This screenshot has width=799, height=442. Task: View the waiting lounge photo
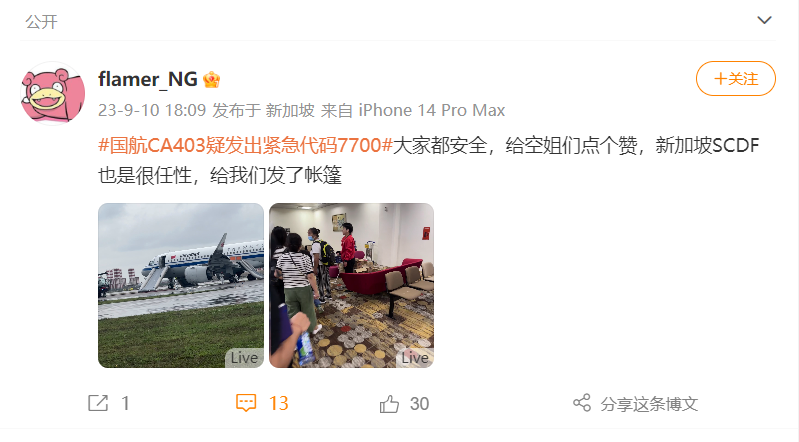(352, 285)
